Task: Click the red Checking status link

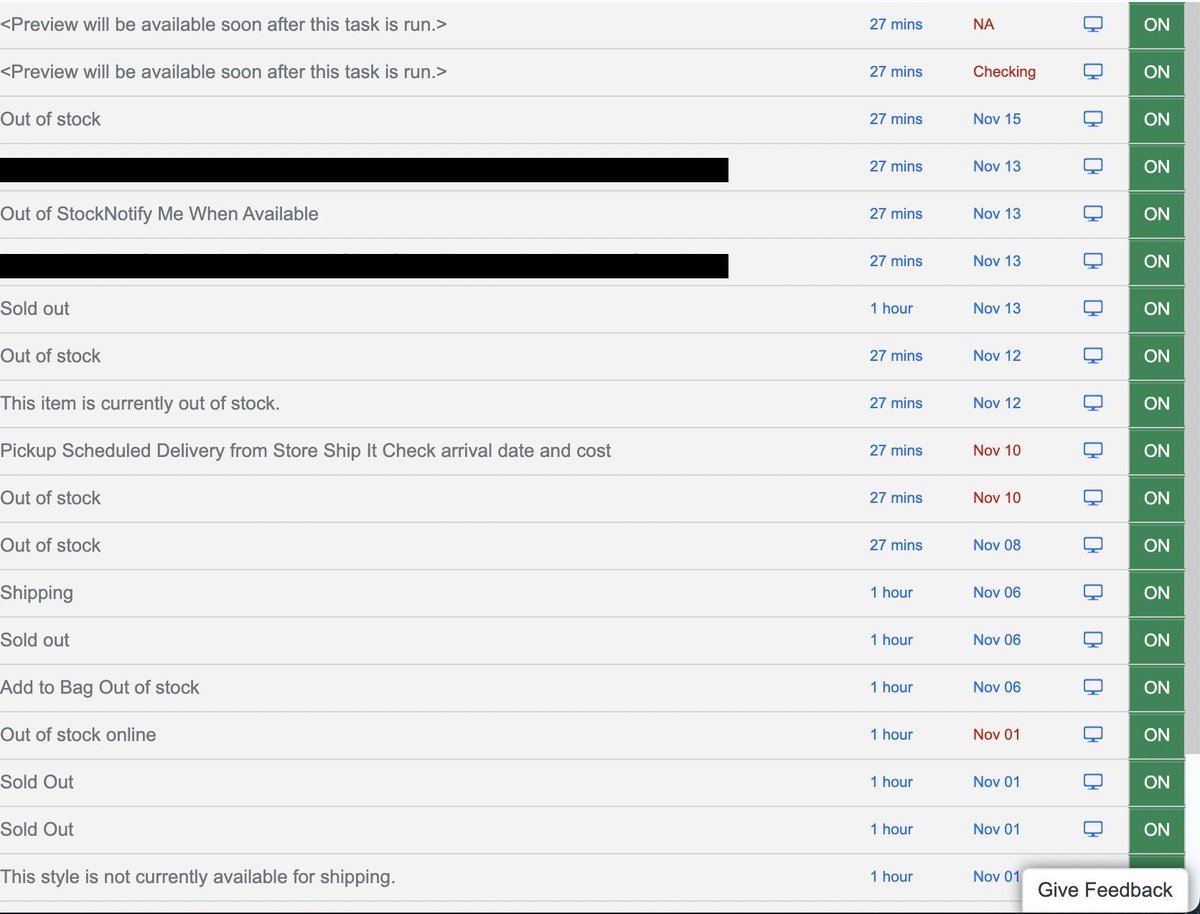Action: point(1004,72)
